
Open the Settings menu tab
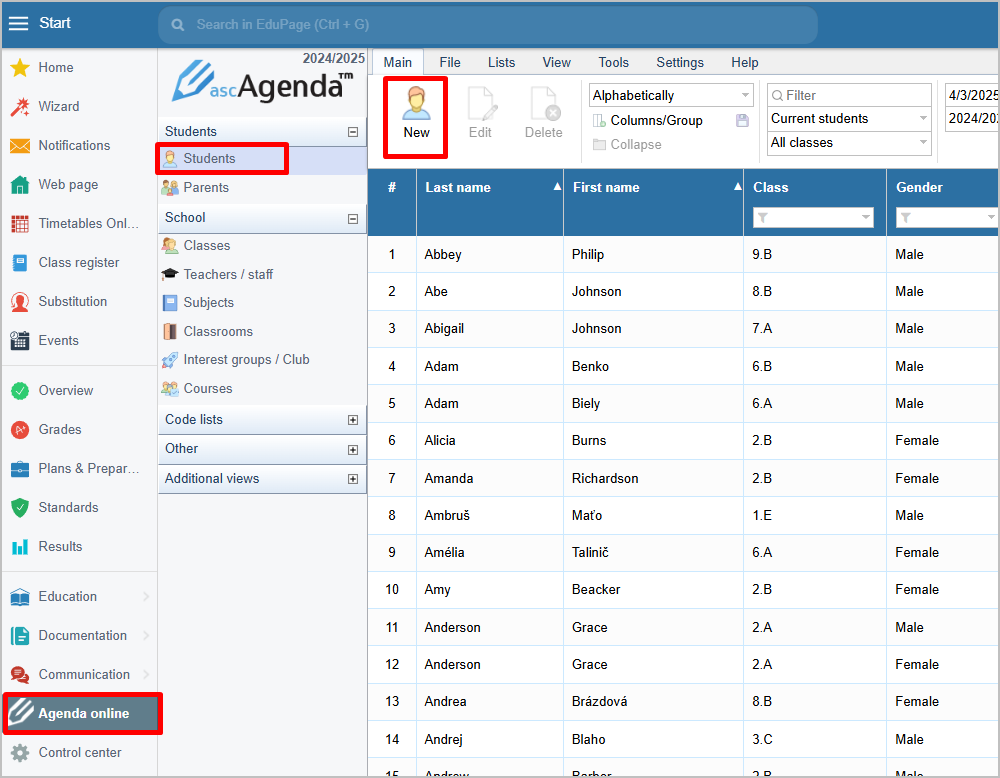point(680,62)
